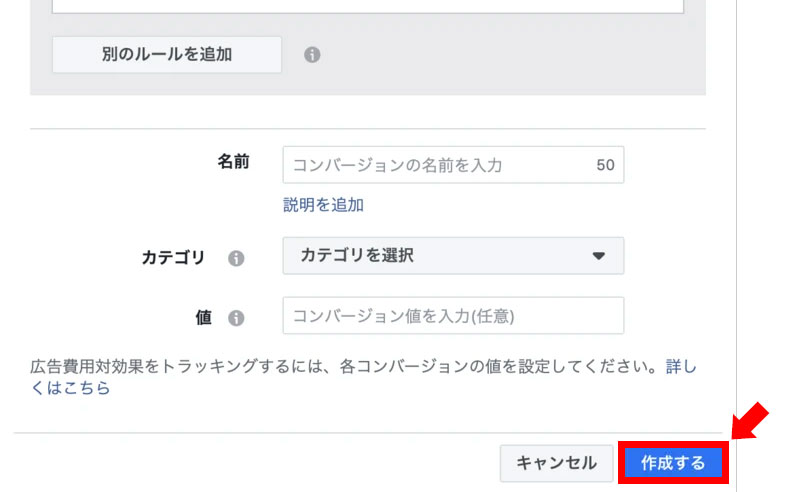800x492 pixels.
Task: Click the info icon next to 値
Action: (x=236, y=318)
